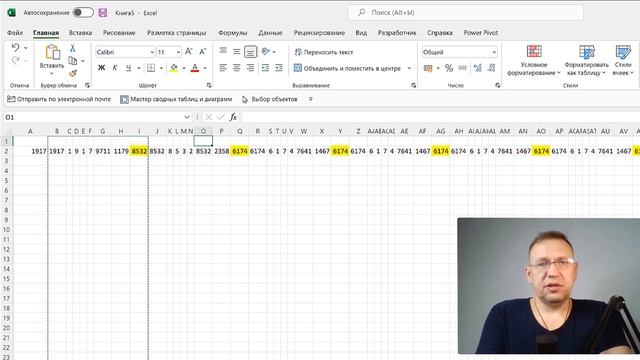Select row header 10
Screen dimensions: 640x360
coord(7,230)
